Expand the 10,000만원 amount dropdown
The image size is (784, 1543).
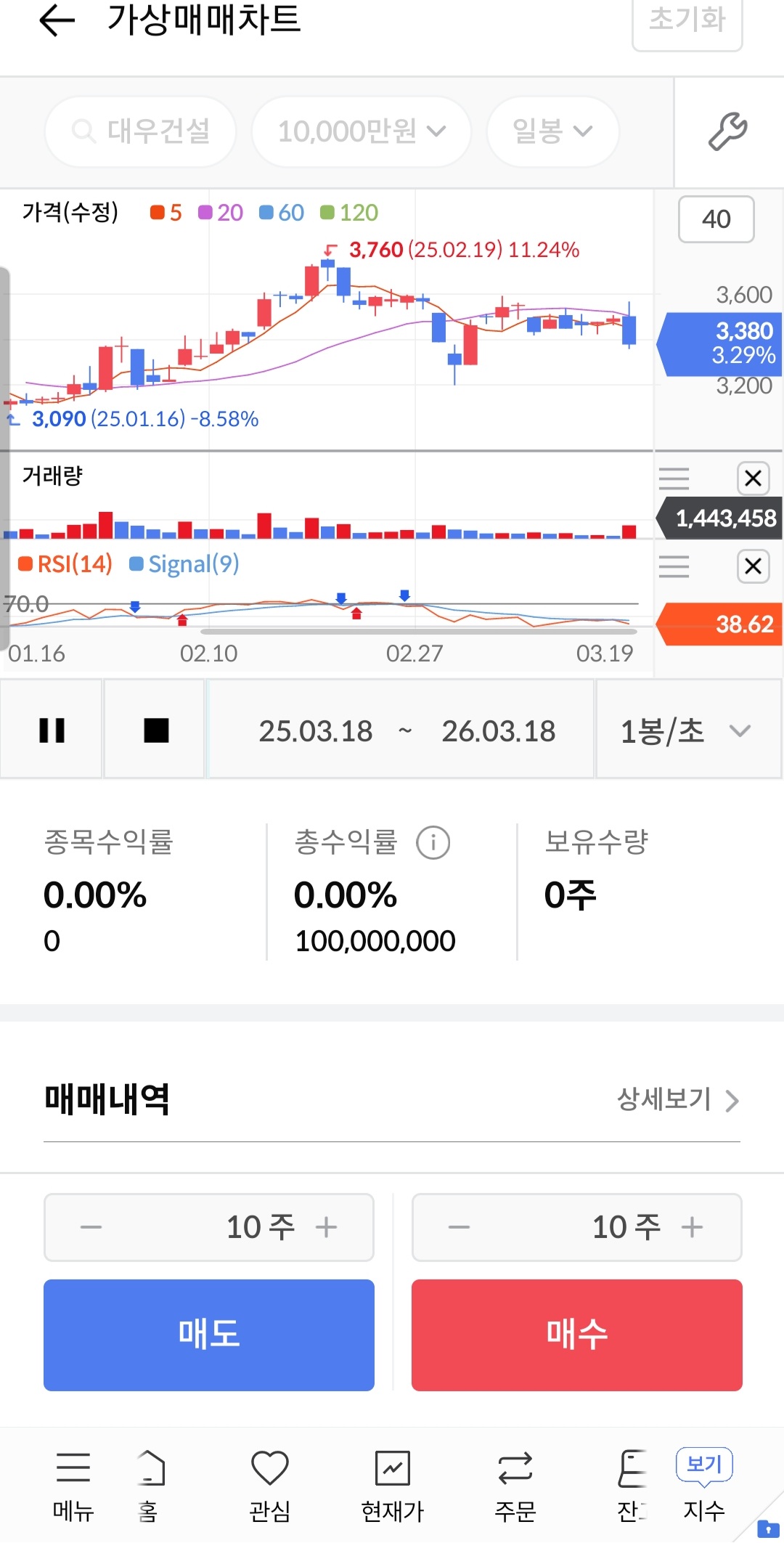[361, 131]
